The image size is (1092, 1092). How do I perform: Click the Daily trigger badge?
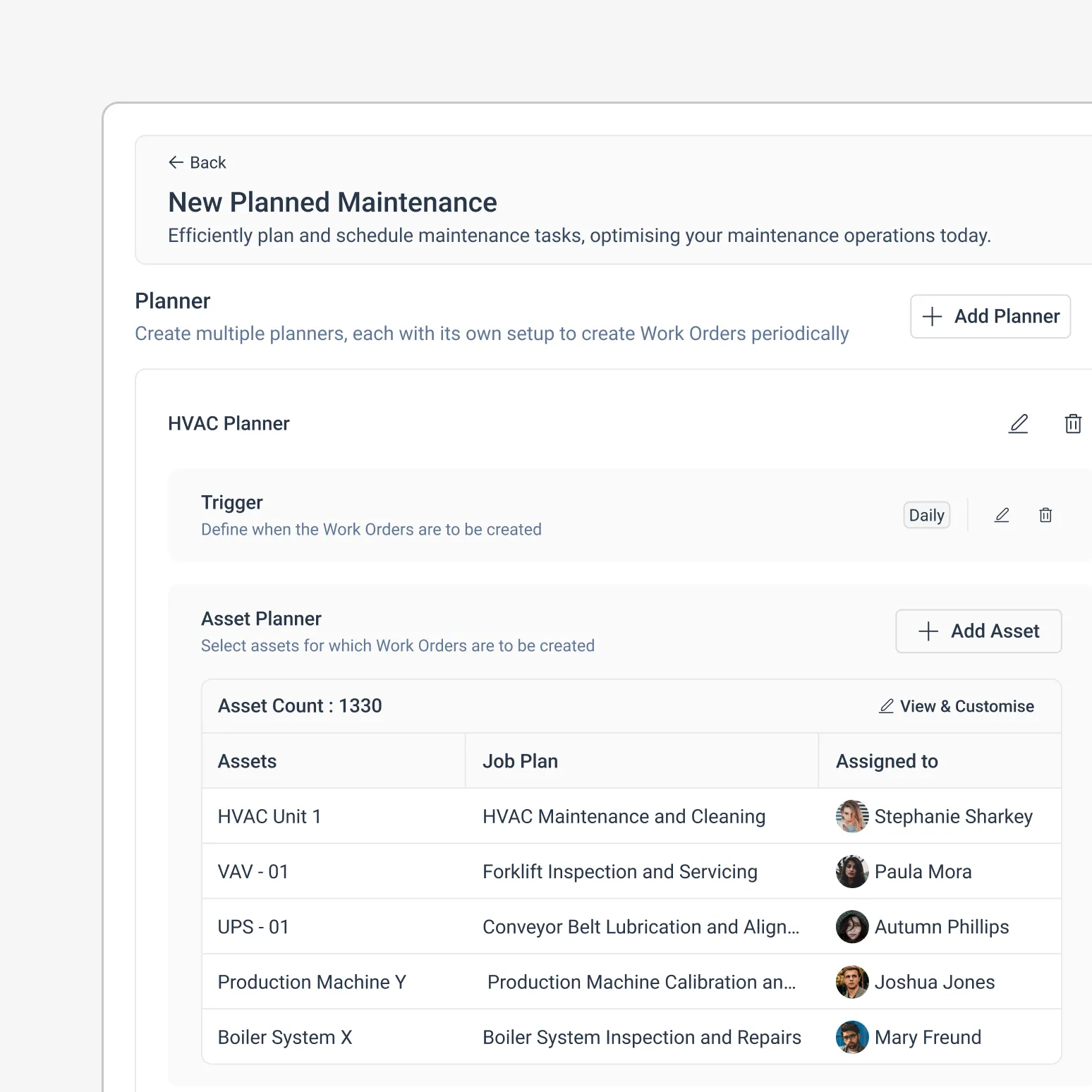[926, 515]
